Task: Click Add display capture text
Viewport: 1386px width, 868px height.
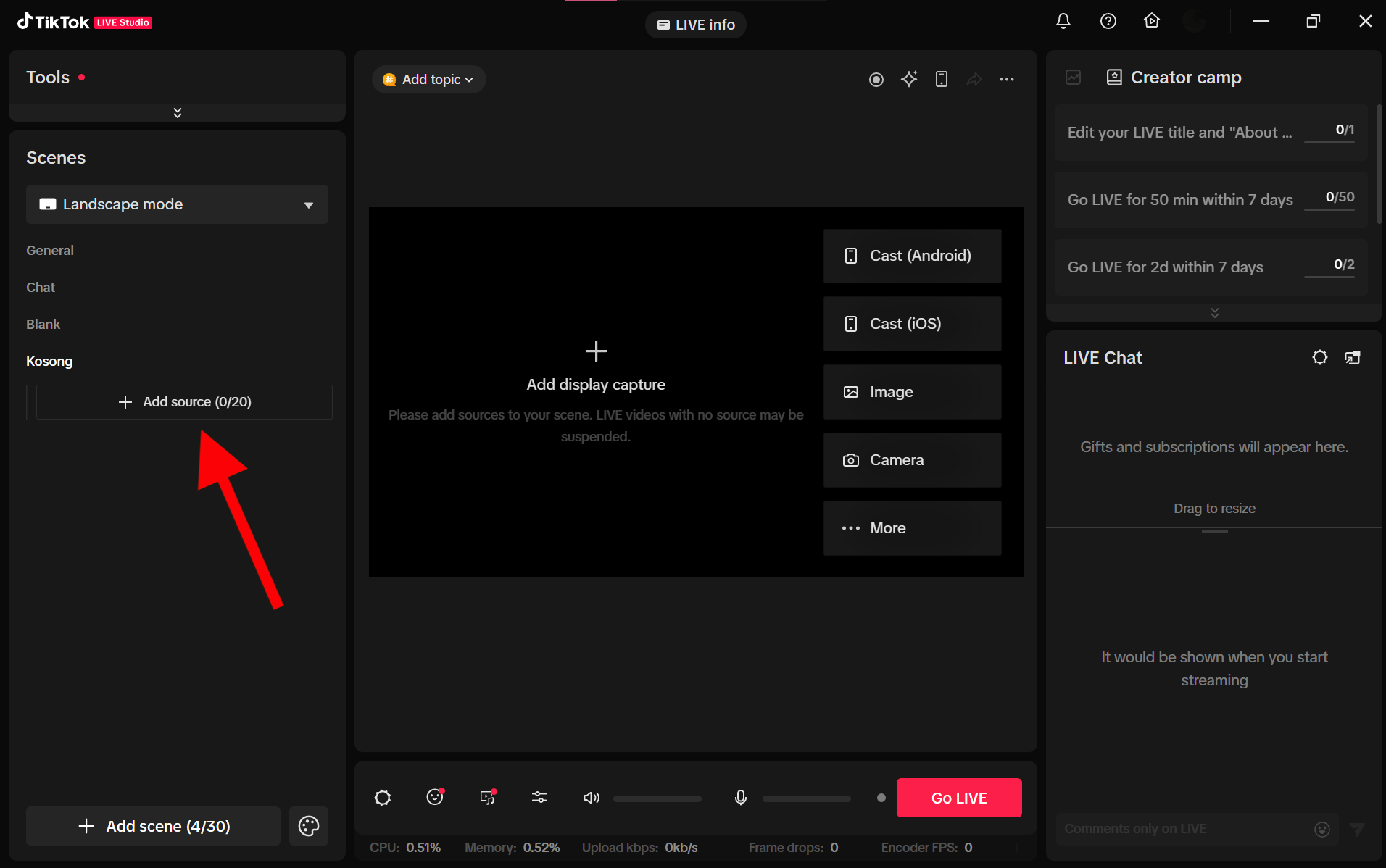Action: [x=596, y=385]
